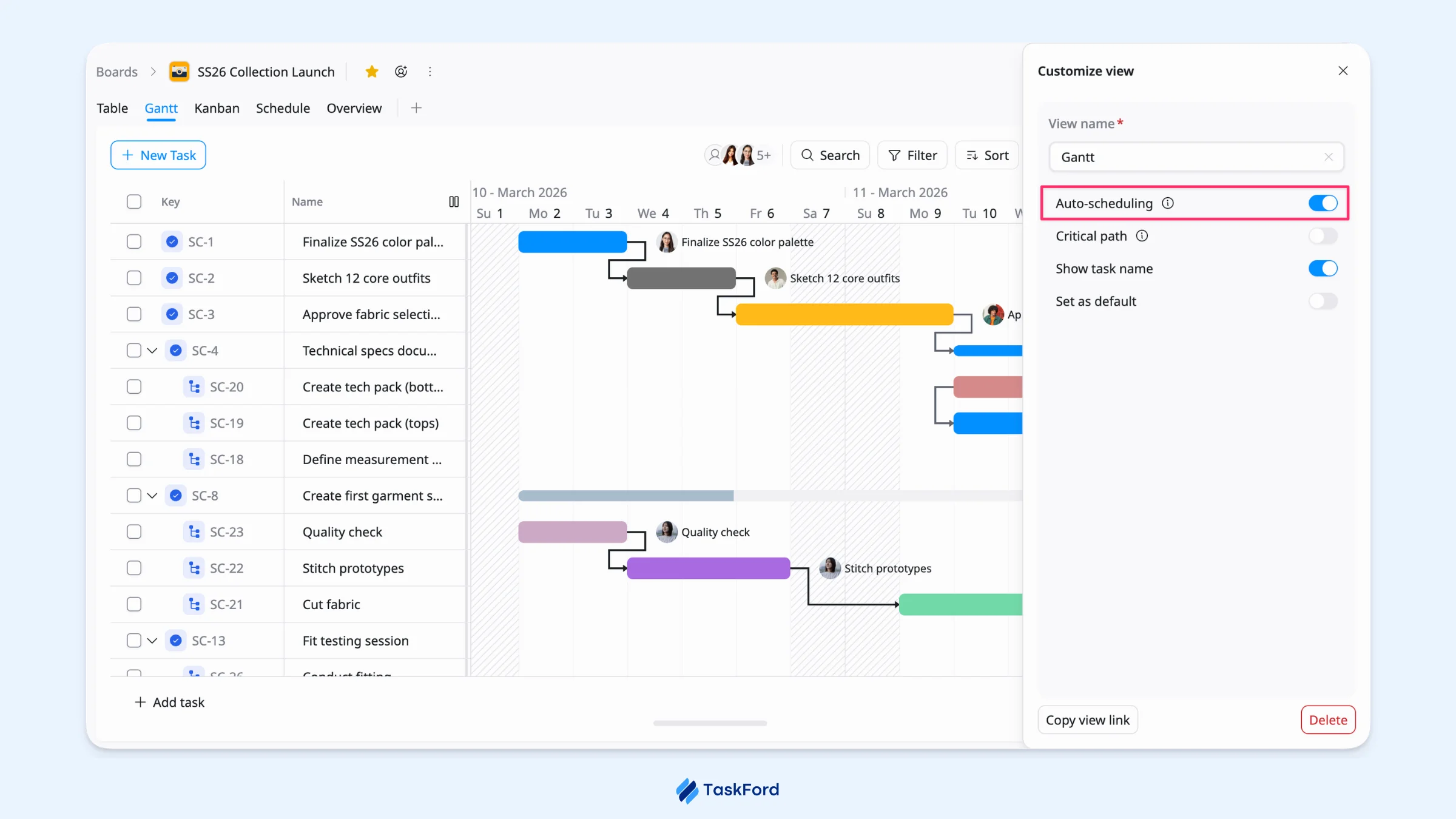Click the Auto-scheduling info icon
This screenshot has height=819, width=1456.
tap(1168, 203)
